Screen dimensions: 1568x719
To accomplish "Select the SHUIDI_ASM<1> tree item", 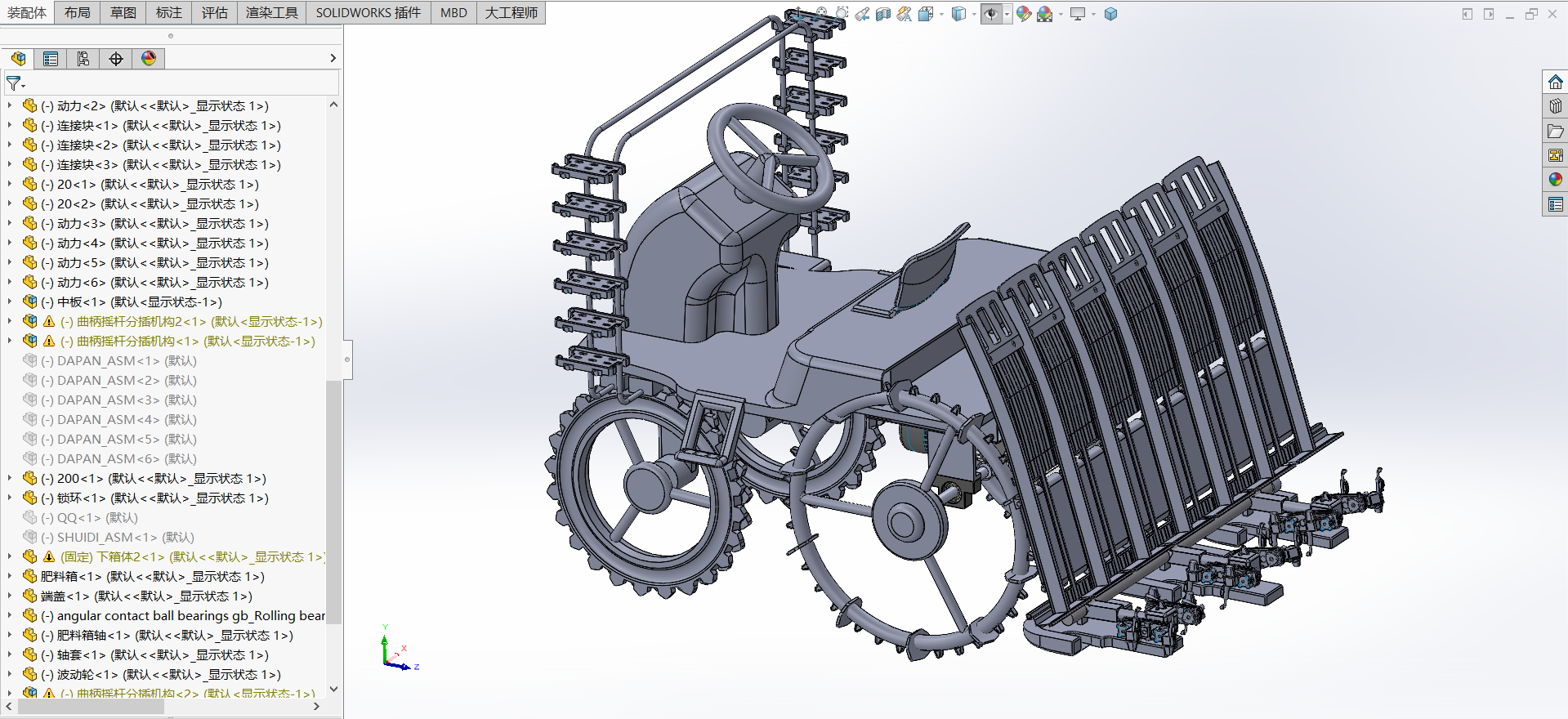I will coord(109,537).
